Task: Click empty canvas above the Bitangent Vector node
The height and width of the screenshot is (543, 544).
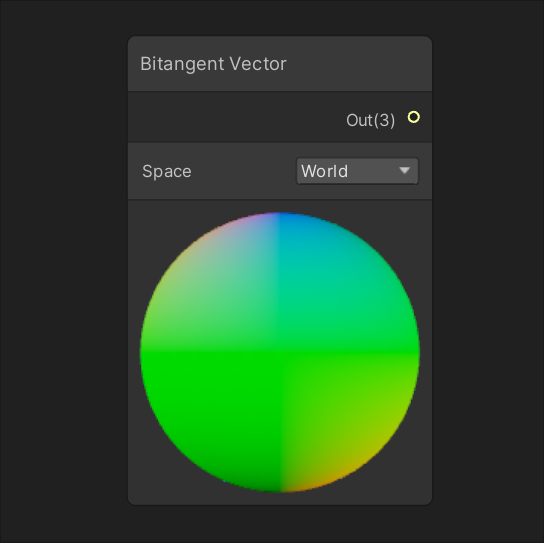Action: click(x=280, y=17)
